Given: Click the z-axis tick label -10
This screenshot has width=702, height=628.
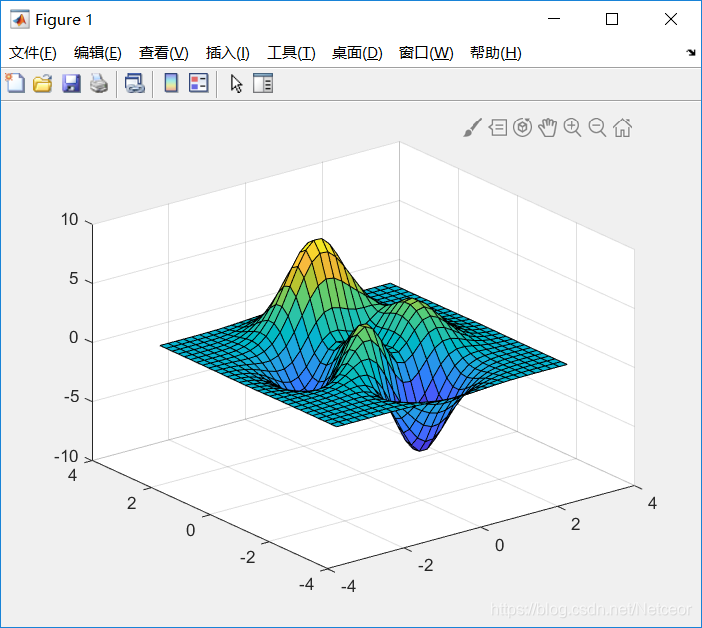Looking at the screenshot, I should coord(66,456).
